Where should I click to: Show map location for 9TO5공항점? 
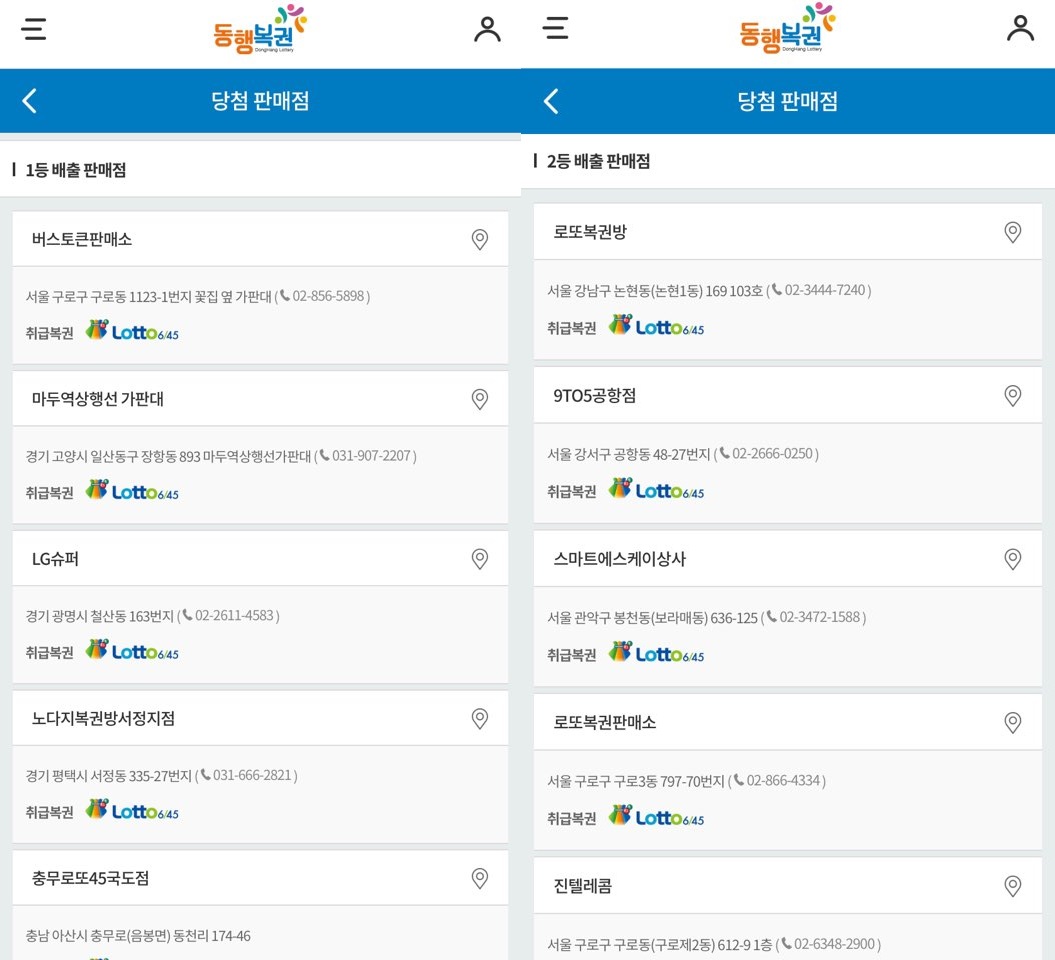[1013, 396]
